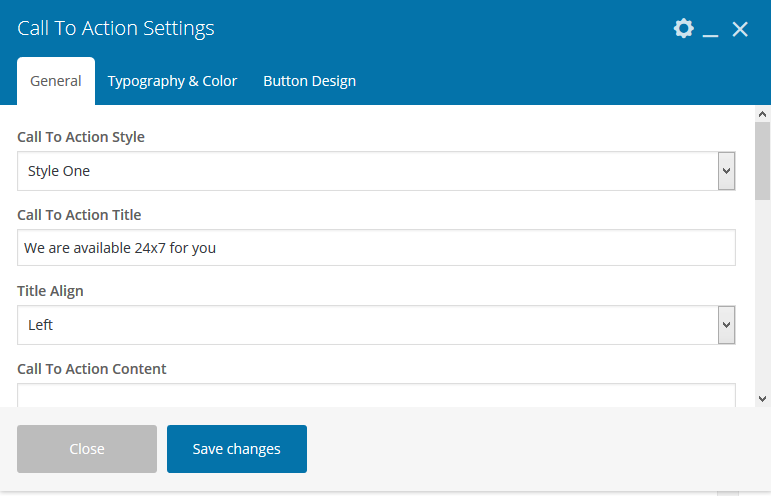The image size is (771, 496).
Task: Click the scrollbar up arrow
Action: click(763, 114)
